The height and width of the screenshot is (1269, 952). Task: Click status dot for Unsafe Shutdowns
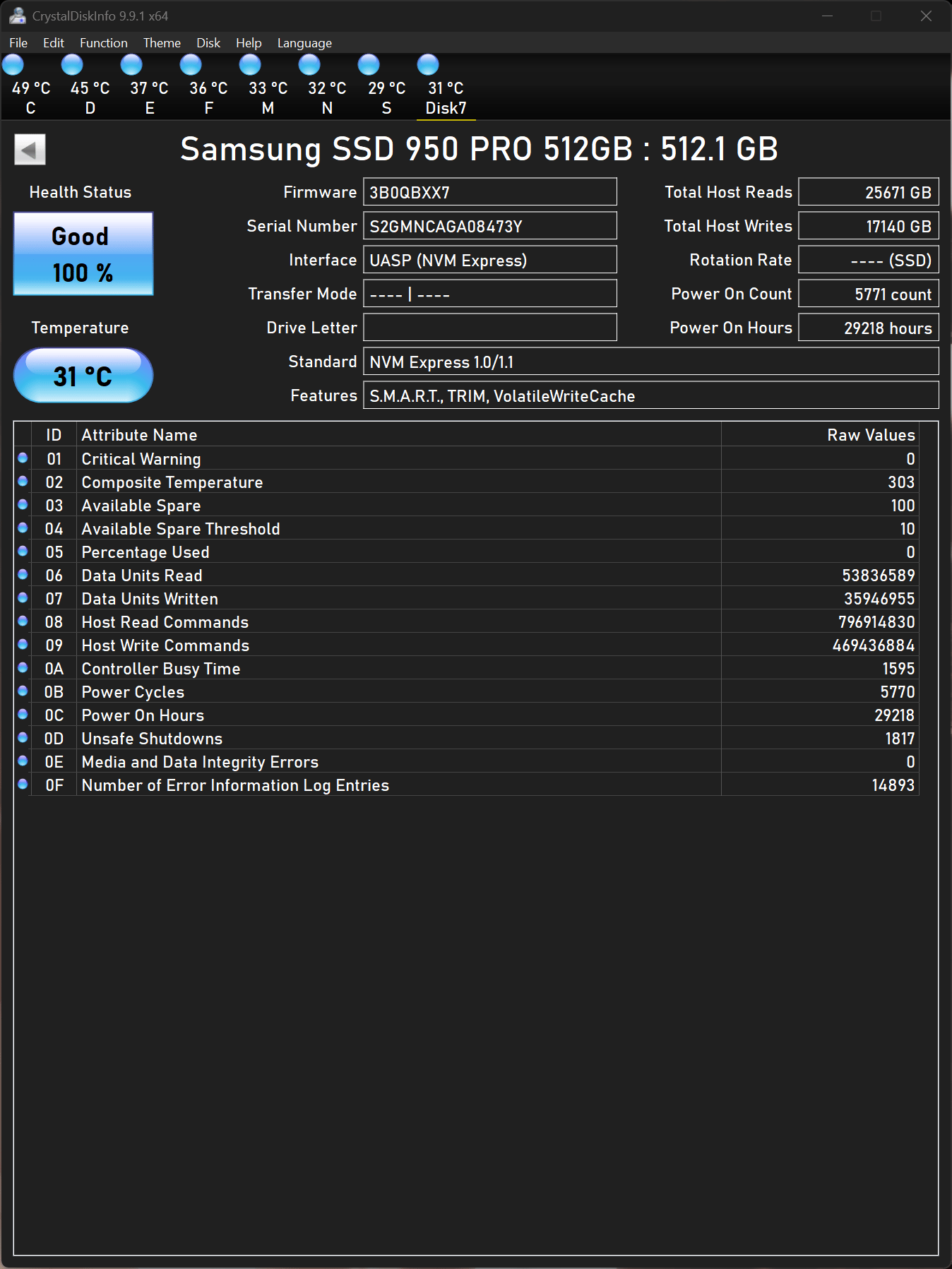tap(23, 737)
